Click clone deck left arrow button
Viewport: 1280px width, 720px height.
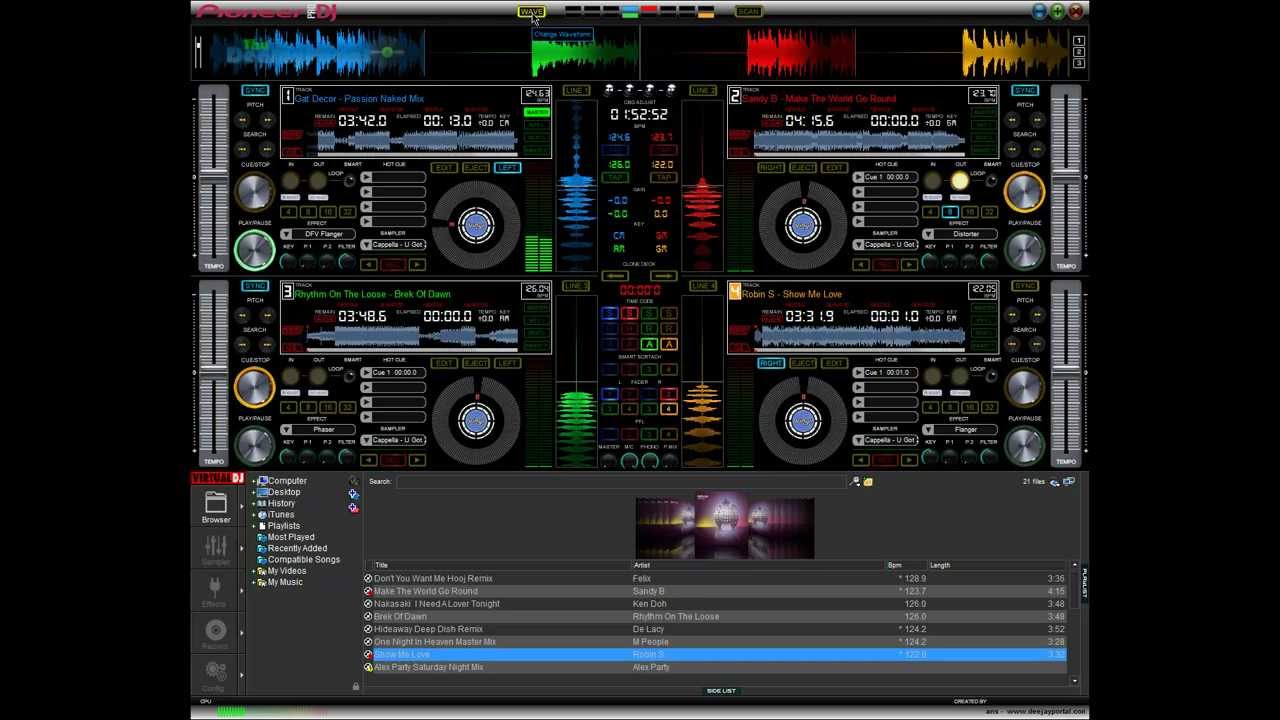pos(616,275)
